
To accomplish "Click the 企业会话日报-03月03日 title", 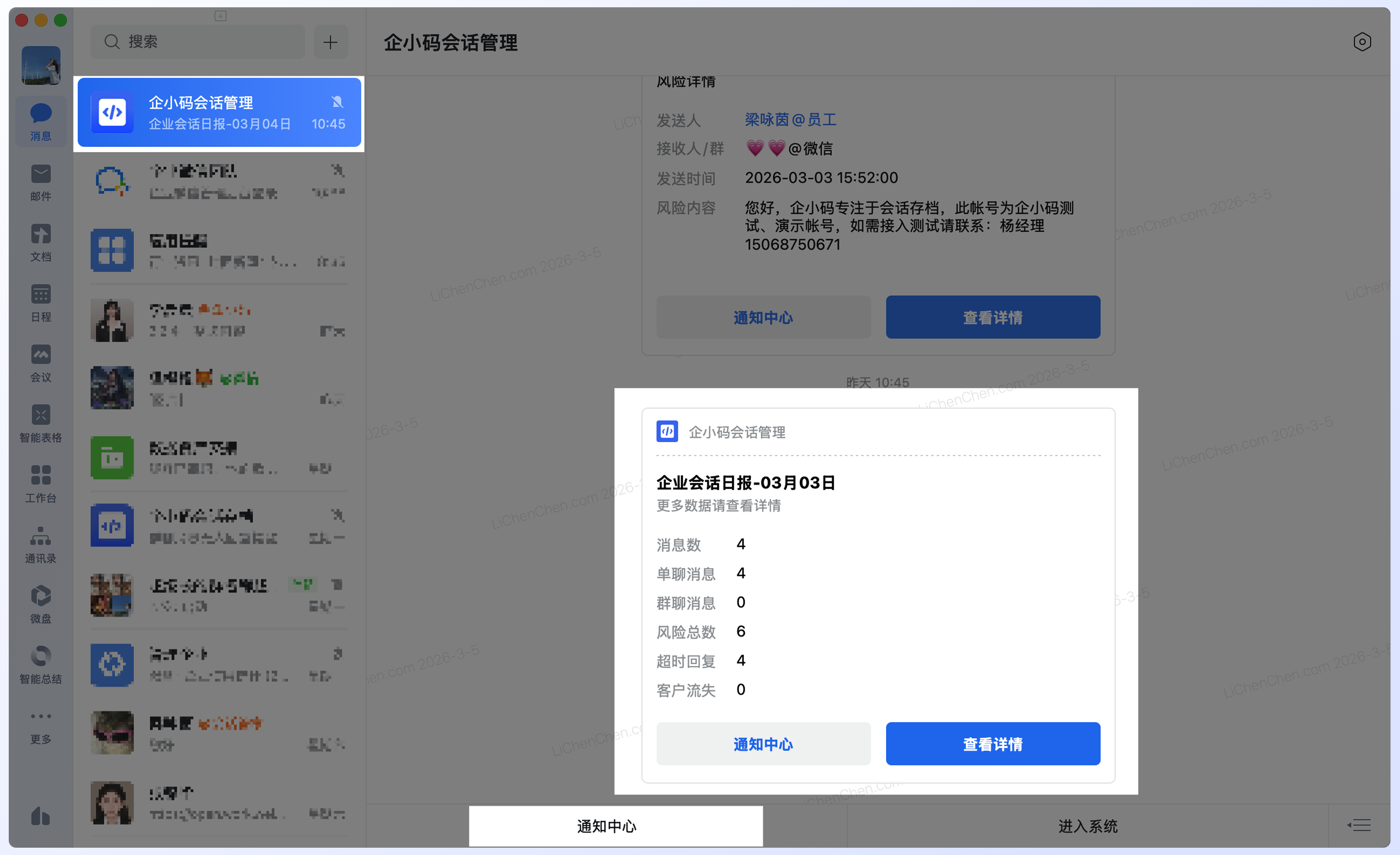I will pyautogui.click(x=746, y=482).
